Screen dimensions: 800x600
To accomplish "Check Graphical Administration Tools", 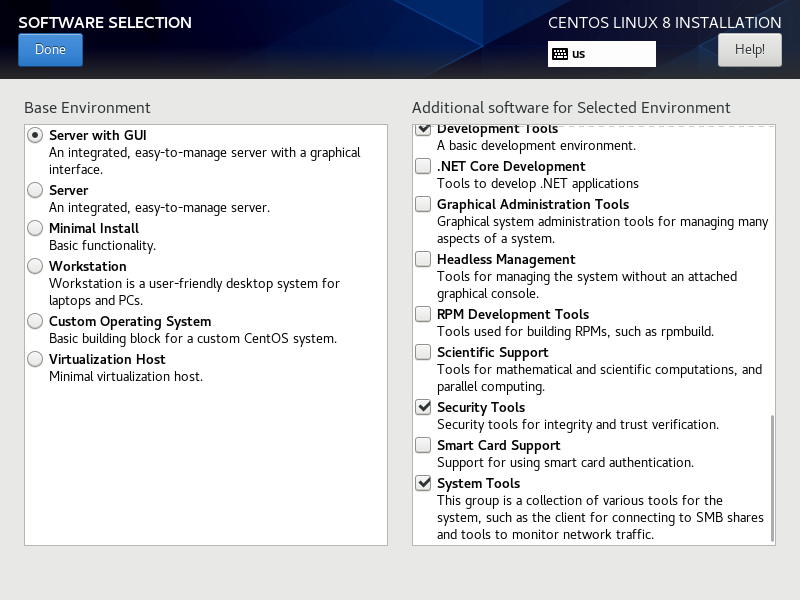I will (x=423, y=204).
